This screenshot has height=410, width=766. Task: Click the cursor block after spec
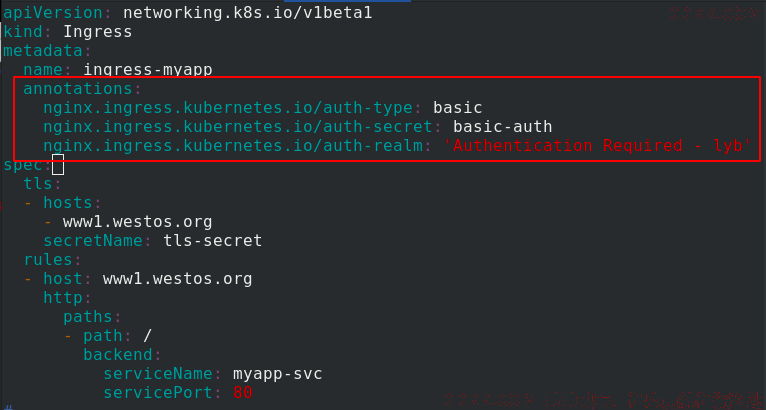coord(58,164)
